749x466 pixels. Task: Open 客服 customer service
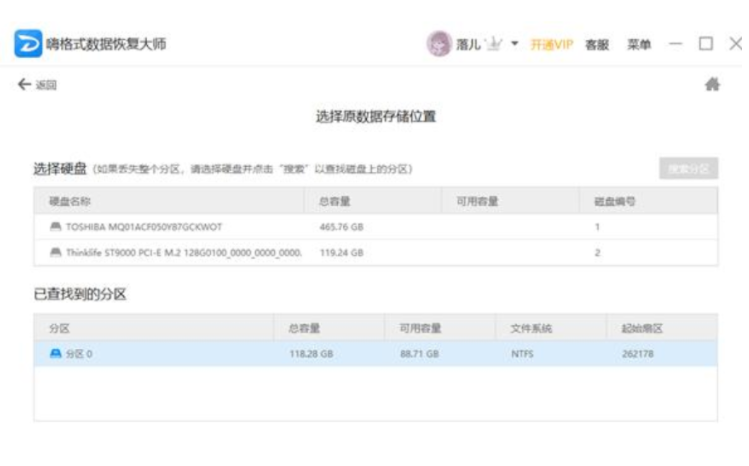point(597,45)
